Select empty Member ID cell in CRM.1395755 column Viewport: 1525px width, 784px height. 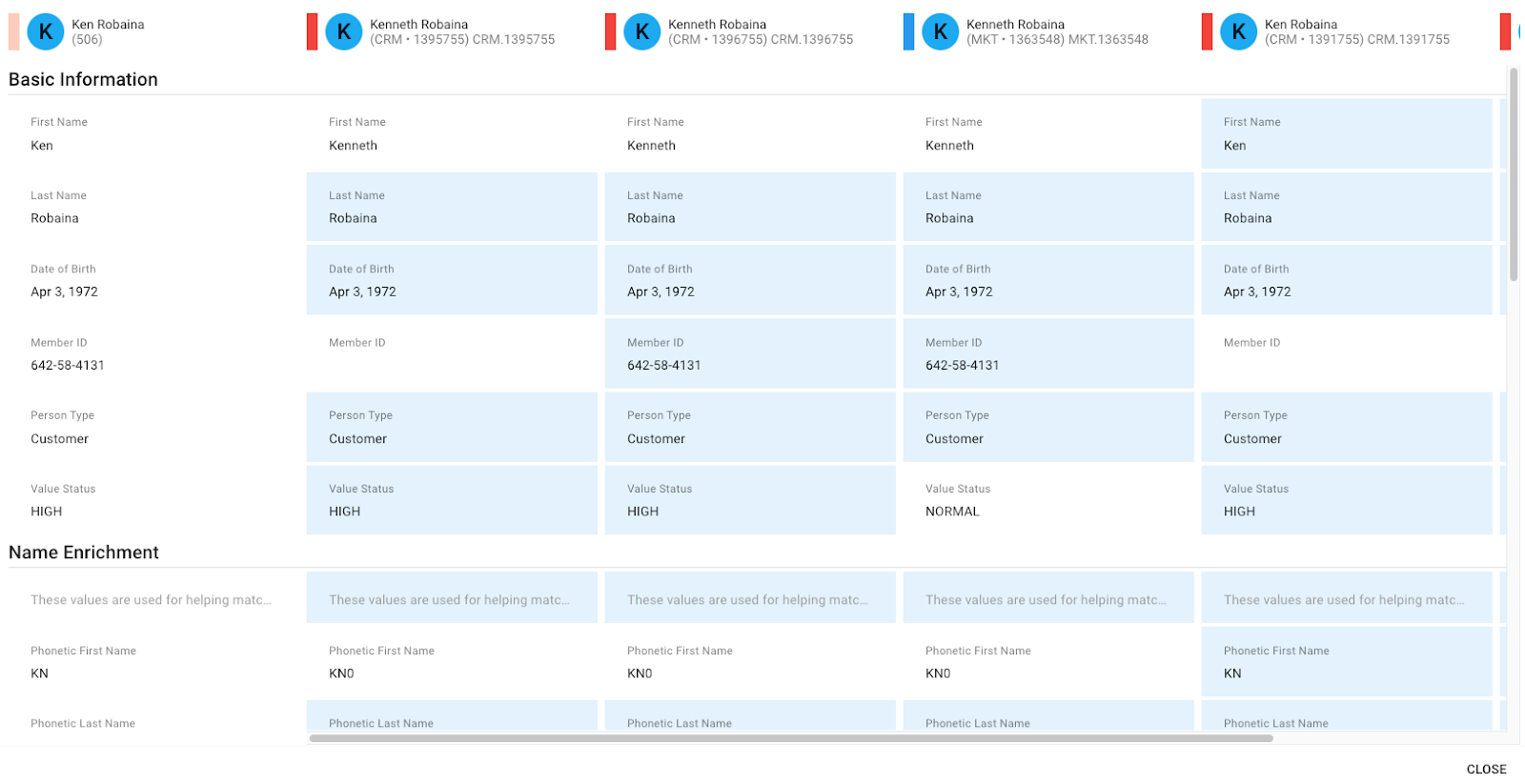pyautogui.click(x=452, y=353)
